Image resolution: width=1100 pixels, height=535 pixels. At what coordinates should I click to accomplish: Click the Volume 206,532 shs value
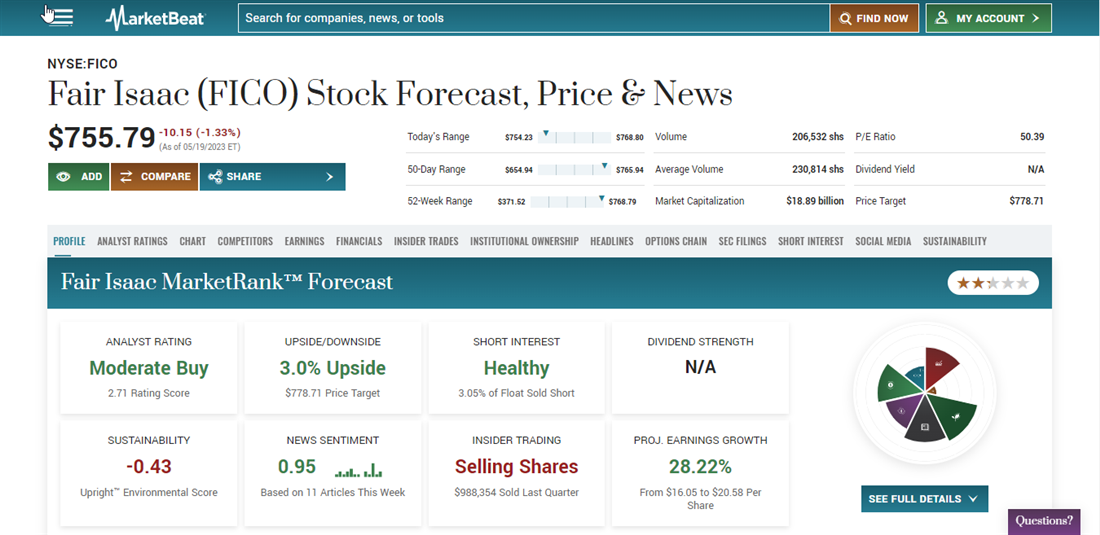pyautogui.click(x=817, y=137)
